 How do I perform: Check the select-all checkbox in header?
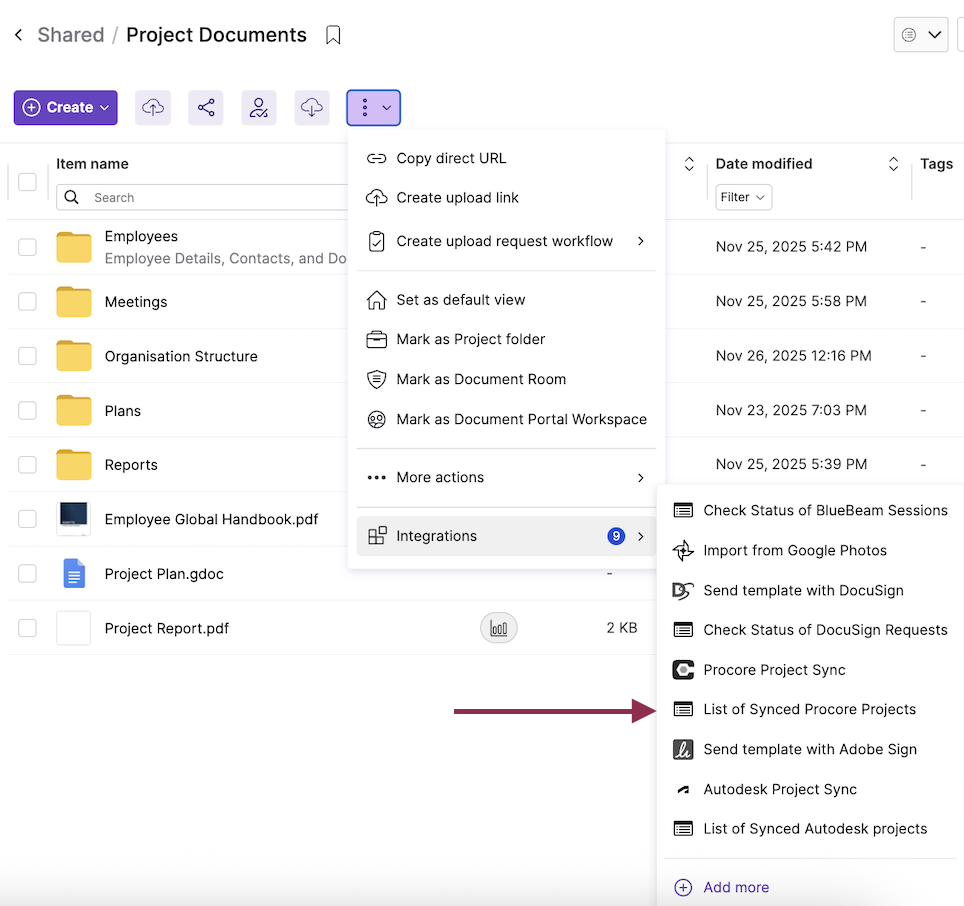pos(27,181)
